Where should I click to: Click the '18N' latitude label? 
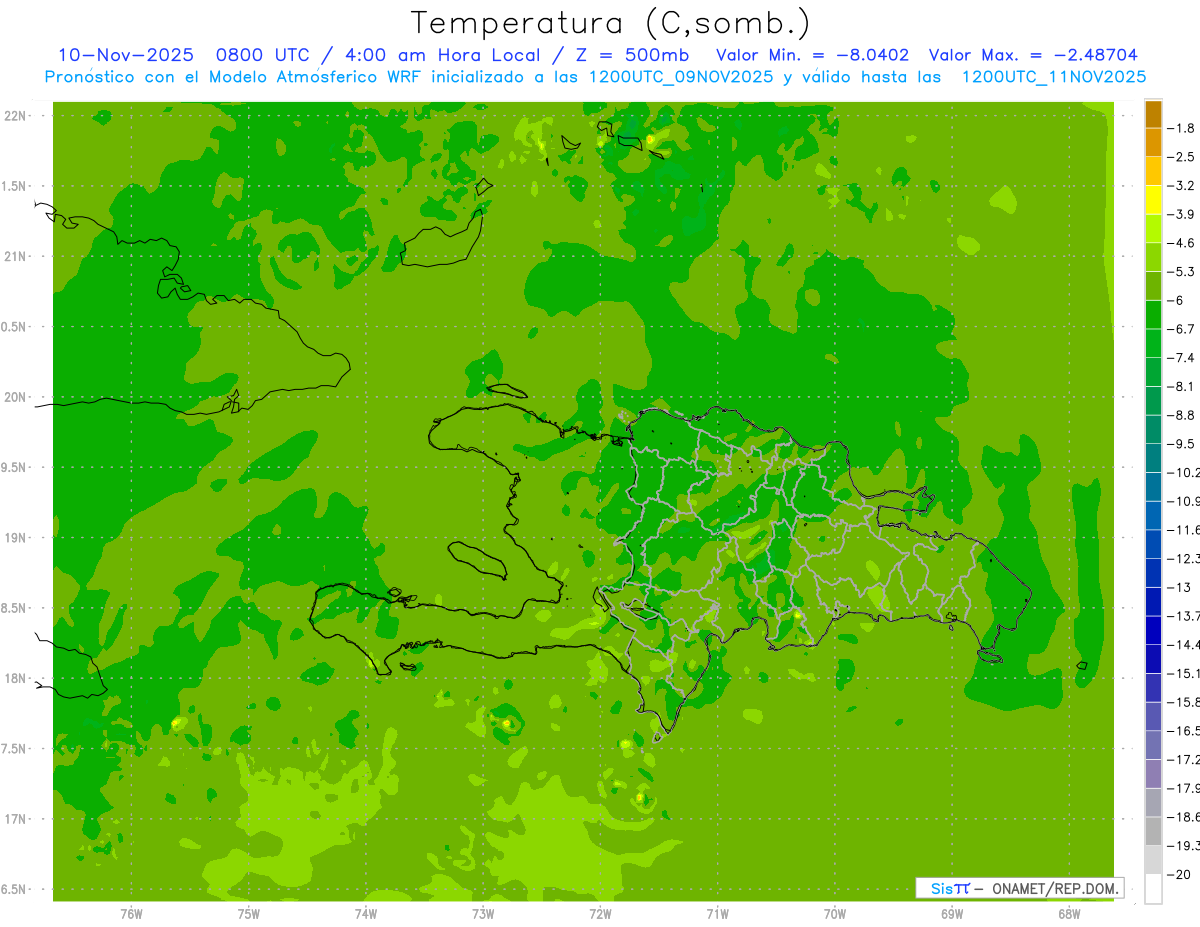point(16,678)
